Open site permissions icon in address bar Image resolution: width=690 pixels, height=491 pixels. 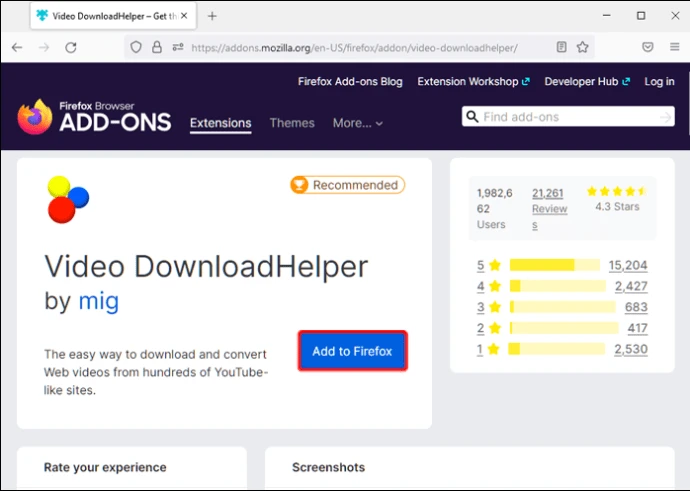coord(178,47)
